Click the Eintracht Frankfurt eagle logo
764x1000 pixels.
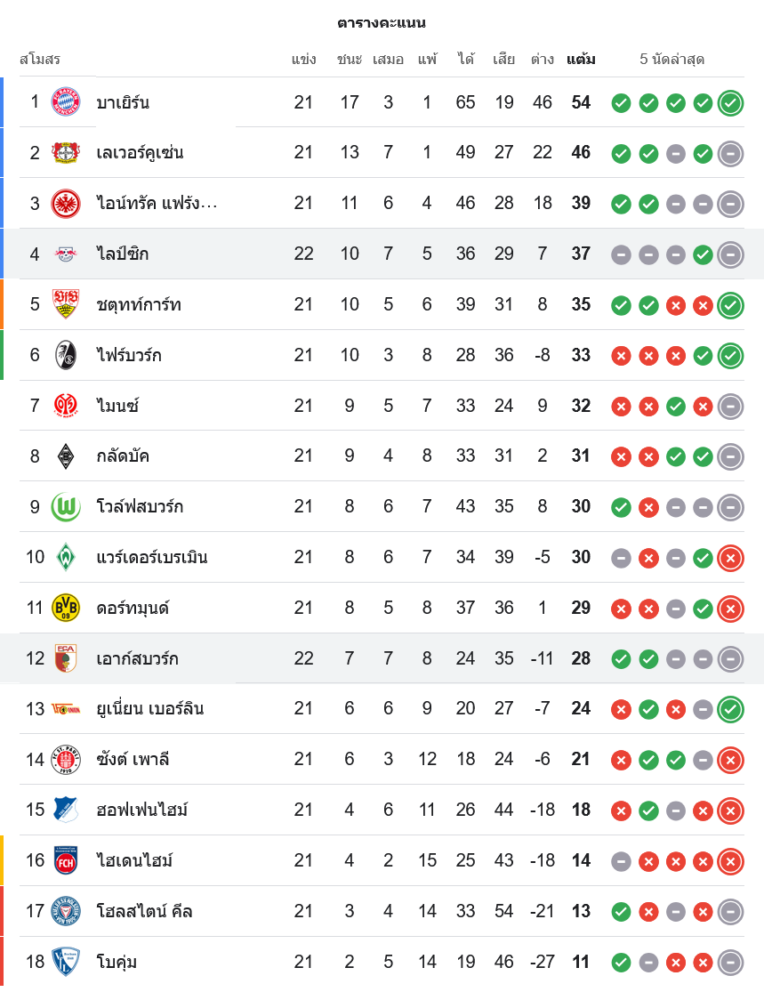[x=65, y=203]
